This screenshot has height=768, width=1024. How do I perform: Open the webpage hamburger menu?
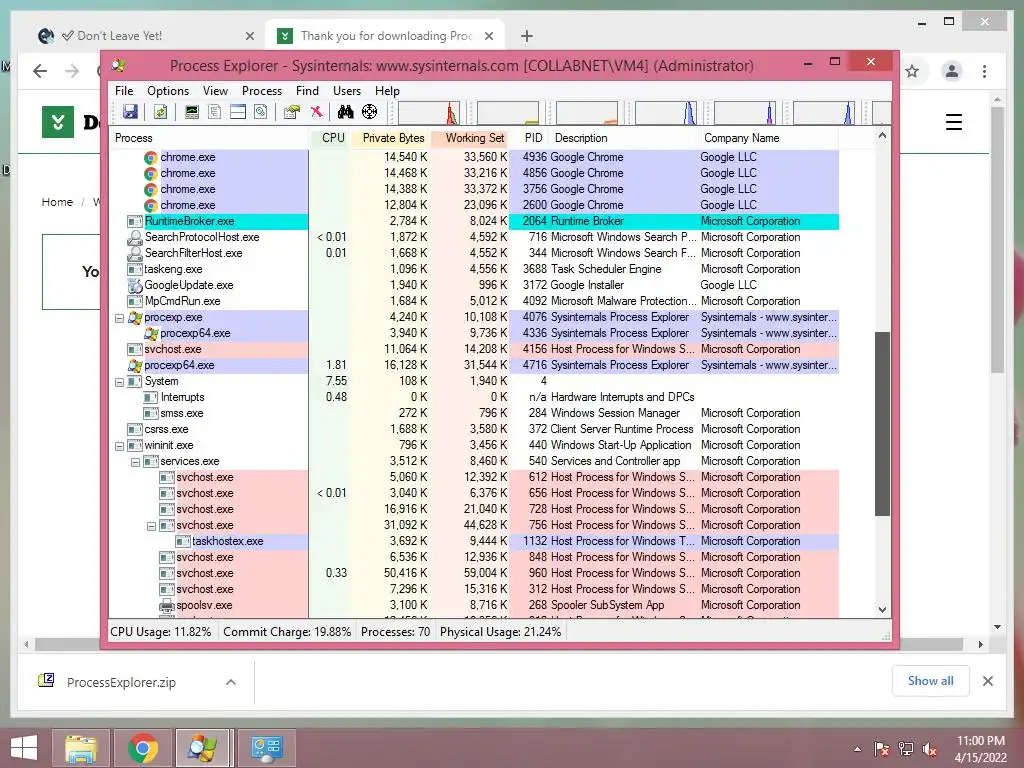tap(953, 122)
